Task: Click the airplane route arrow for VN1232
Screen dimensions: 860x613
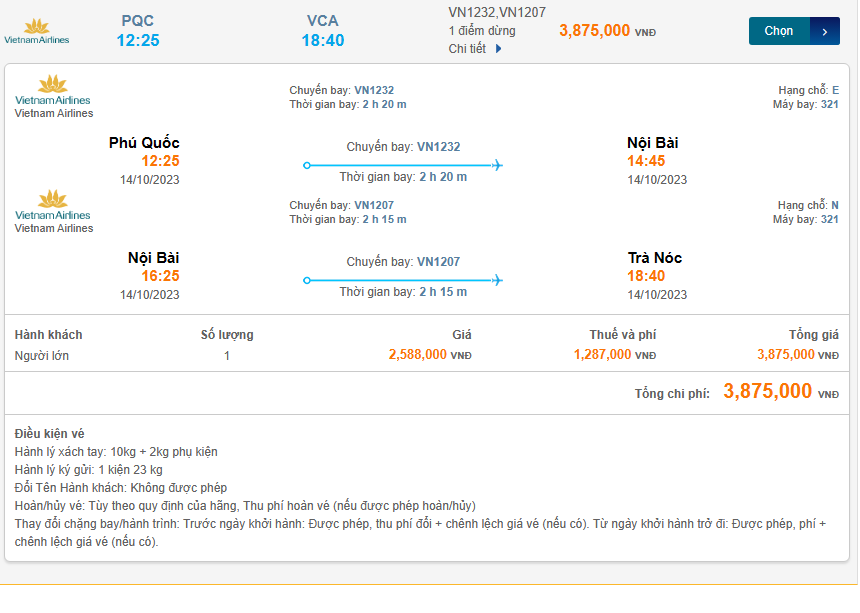Action: [403, 165]
